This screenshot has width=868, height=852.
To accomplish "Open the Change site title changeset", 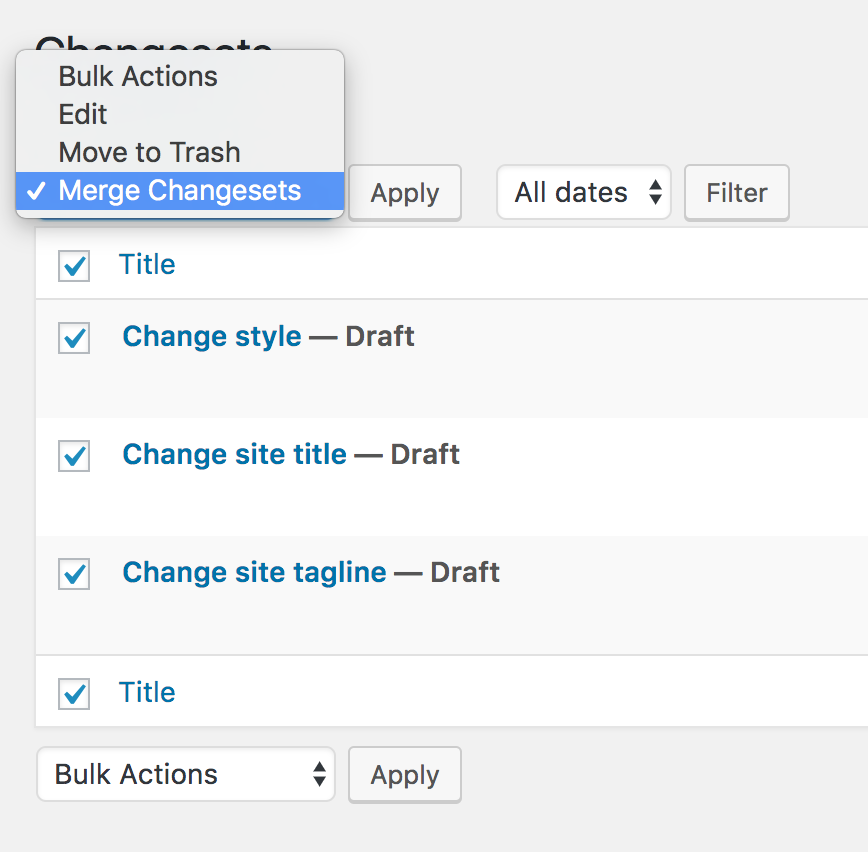I will click(x=234, y=454).
